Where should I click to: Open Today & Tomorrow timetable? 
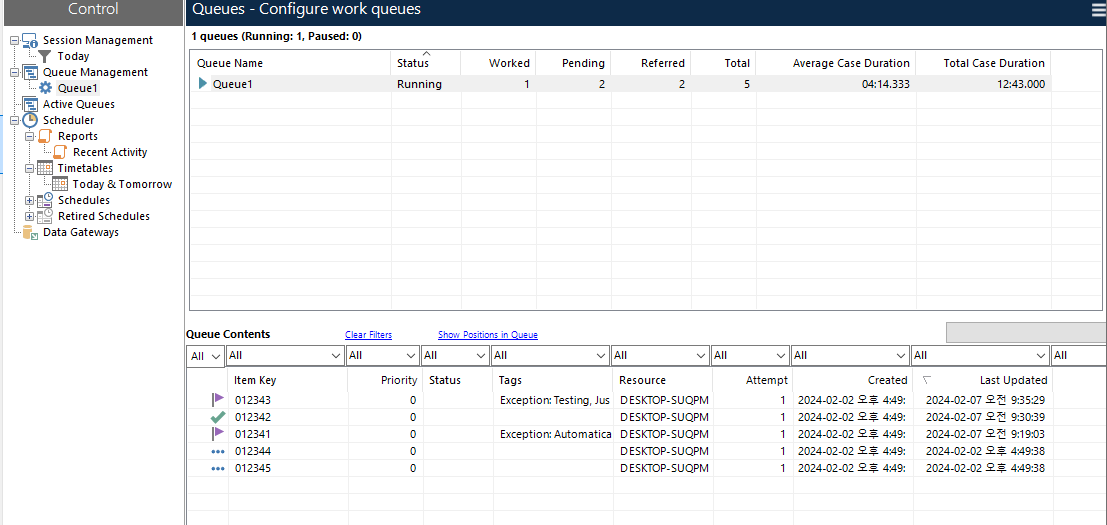tap(122, 184)
